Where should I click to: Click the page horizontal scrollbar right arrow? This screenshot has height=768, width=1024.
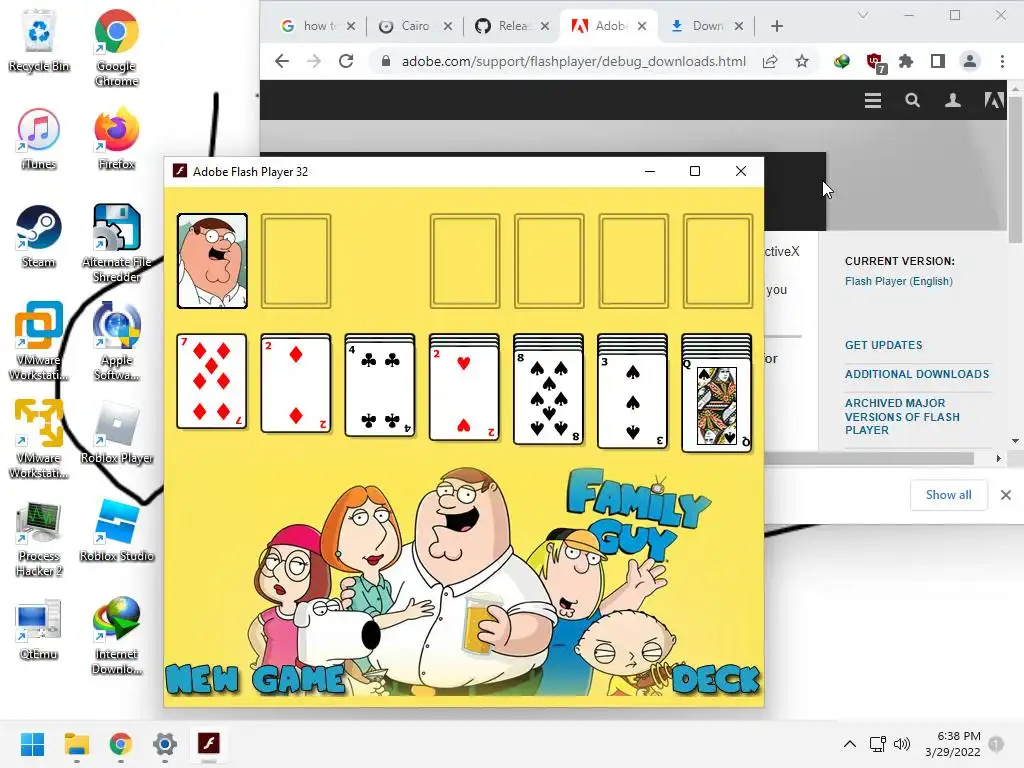[x=998, y=459]
